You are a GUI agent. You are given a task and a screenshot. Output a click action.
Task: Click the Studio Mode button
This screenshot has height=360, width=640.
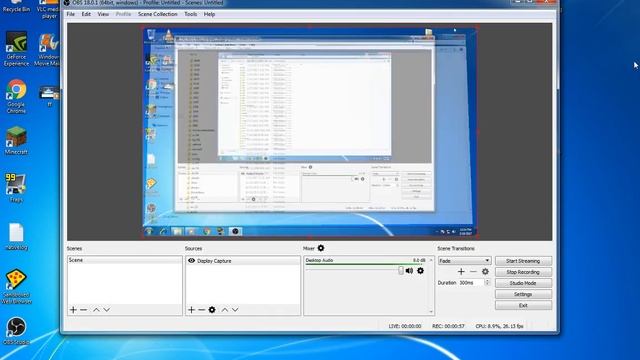pyautogui.click(x=523, y=283)
